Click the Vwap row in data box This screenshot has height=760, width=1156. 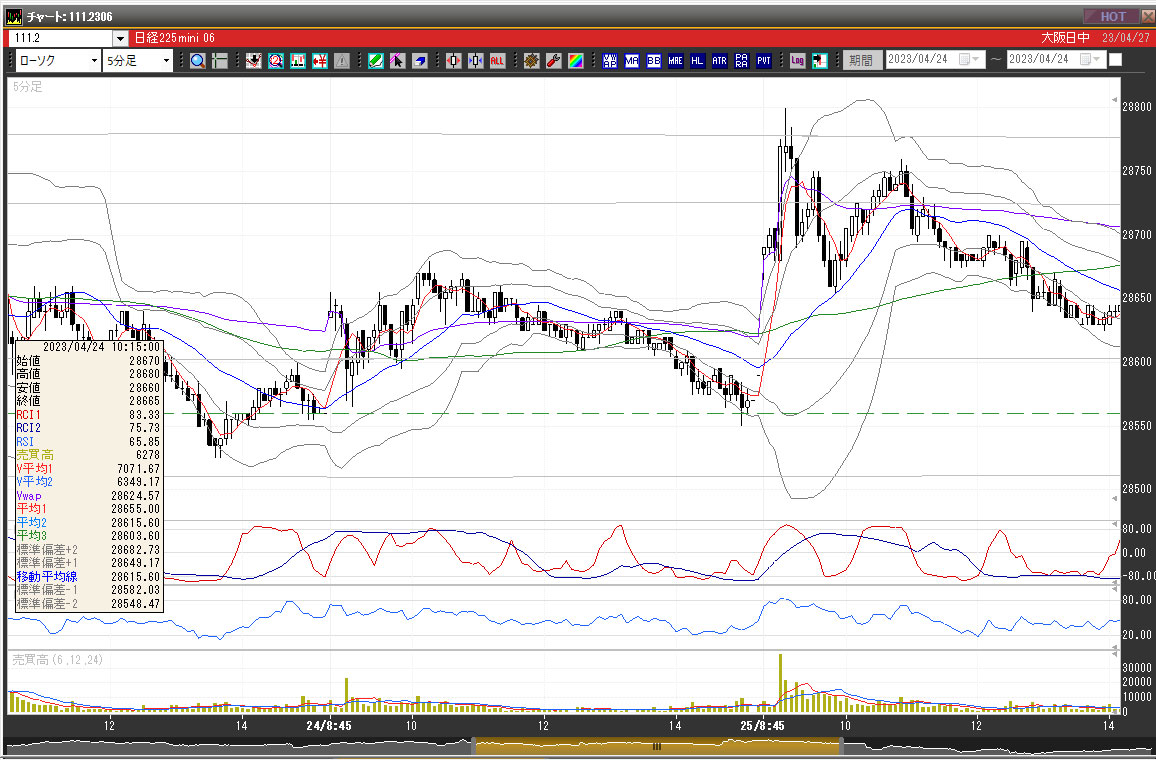[x=88, y=496]
